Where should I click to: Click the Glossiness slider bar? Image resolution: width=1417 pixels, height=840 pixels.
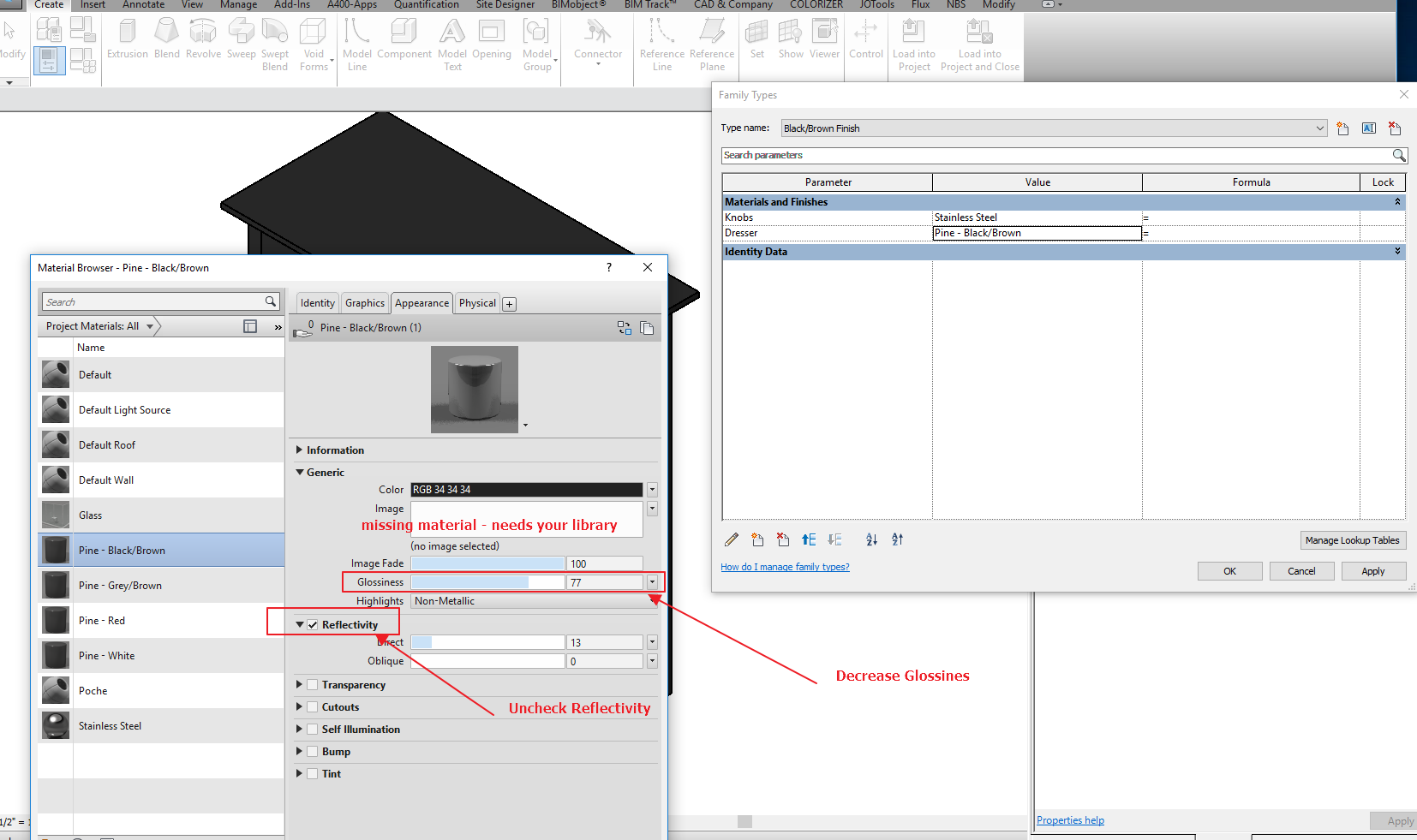487,582
